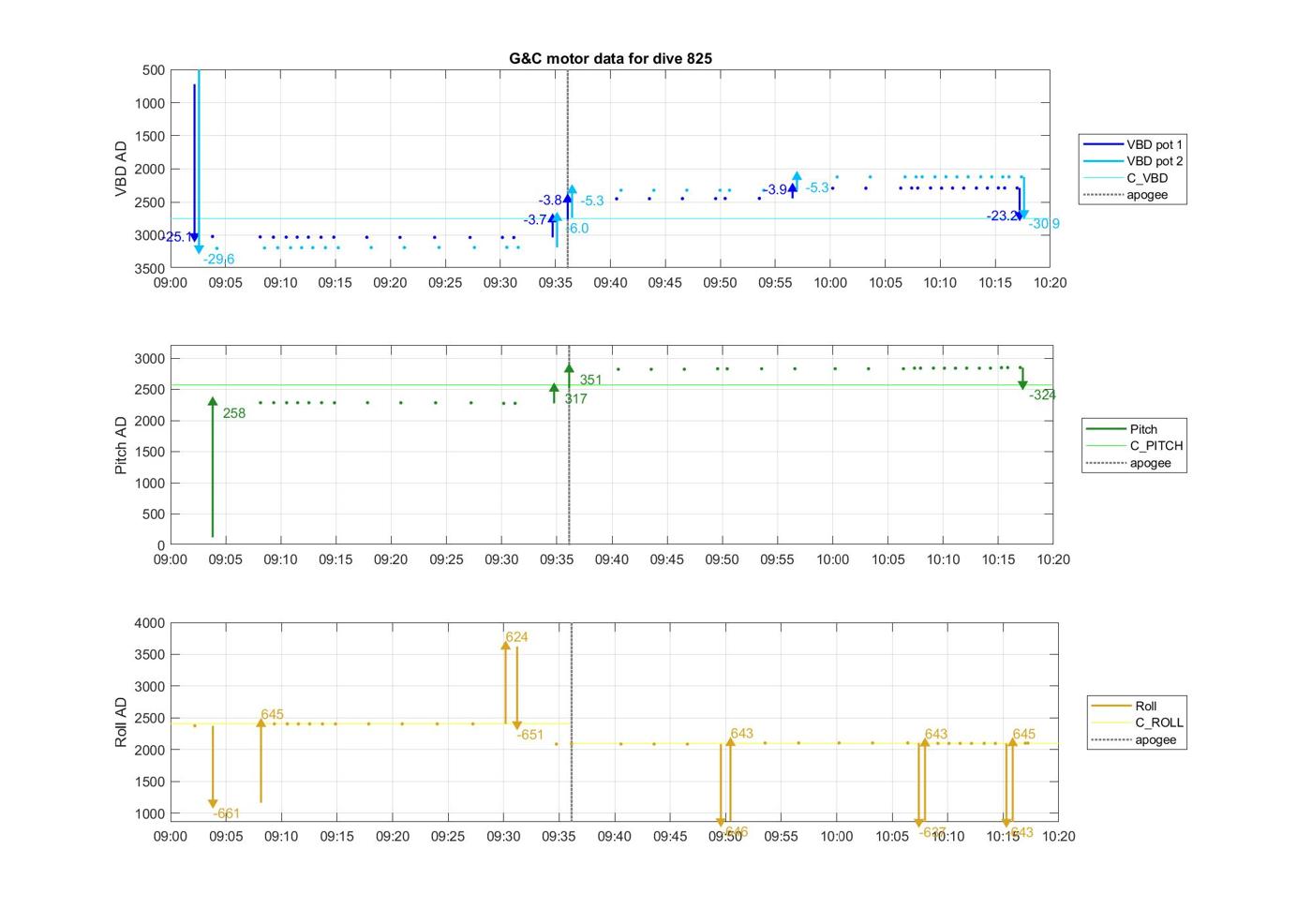Click the '258' pitch annotation
1312x924 pixels.
[x=234, y=413]
